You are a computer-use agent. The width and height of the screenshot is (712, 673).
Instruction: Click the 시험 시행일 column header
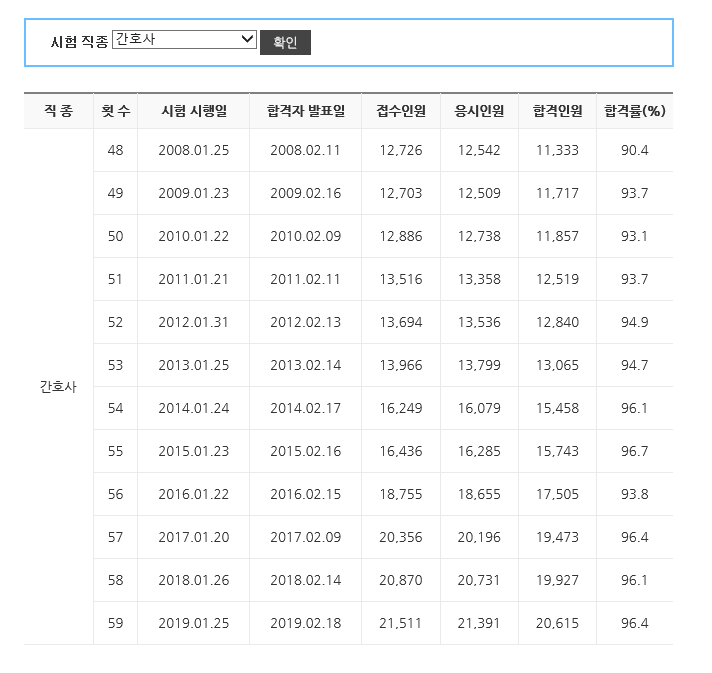pyautogui.click(x=194, y=111)
